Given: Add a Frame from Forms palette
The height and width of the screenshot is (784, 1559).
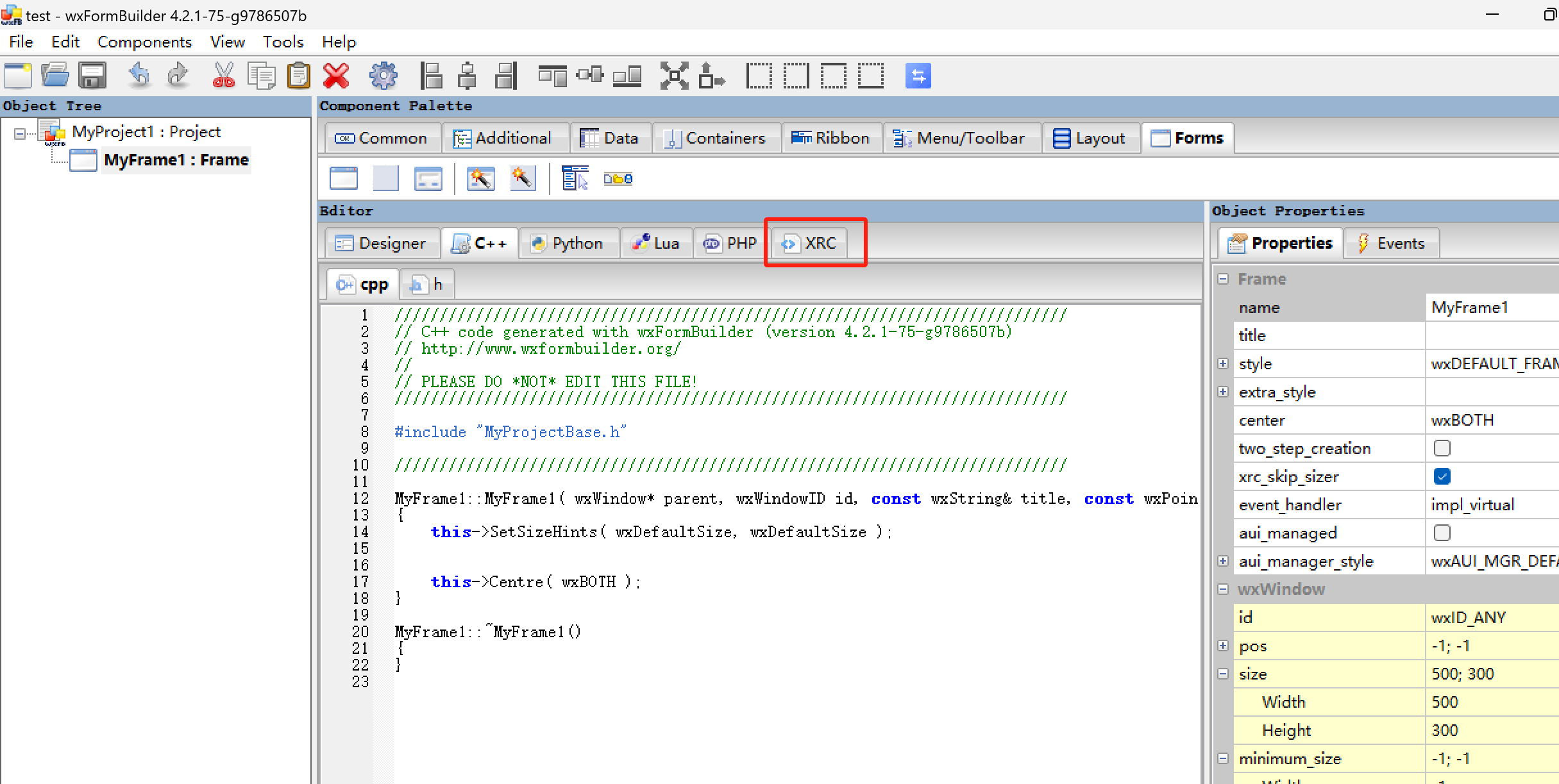Looking at the screenshot, I should (x=344, y=178).
